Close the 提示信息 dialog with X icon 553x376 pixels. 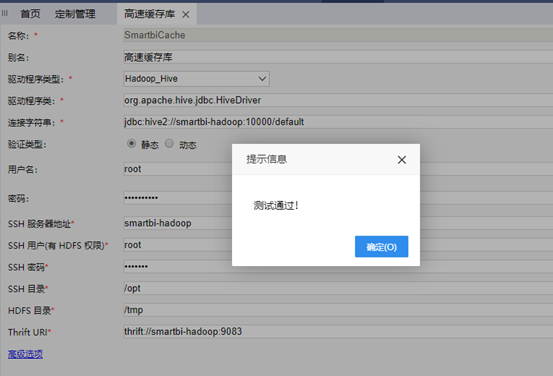pos(401,160)
